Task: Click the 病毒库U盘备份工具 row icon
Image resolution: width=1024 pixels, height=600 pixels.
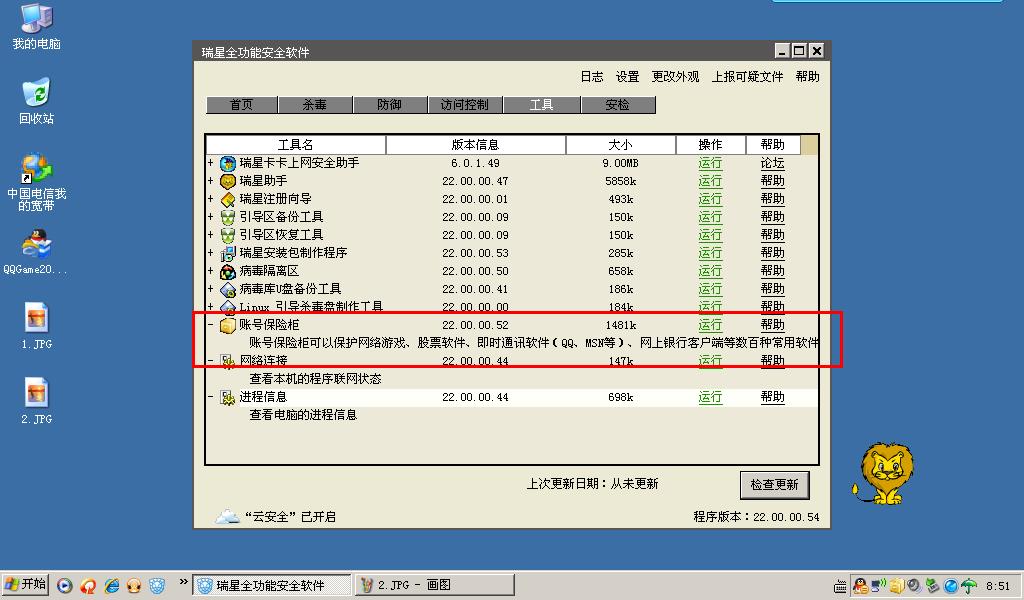Action: pyautogui.click(x=227, y=289)
